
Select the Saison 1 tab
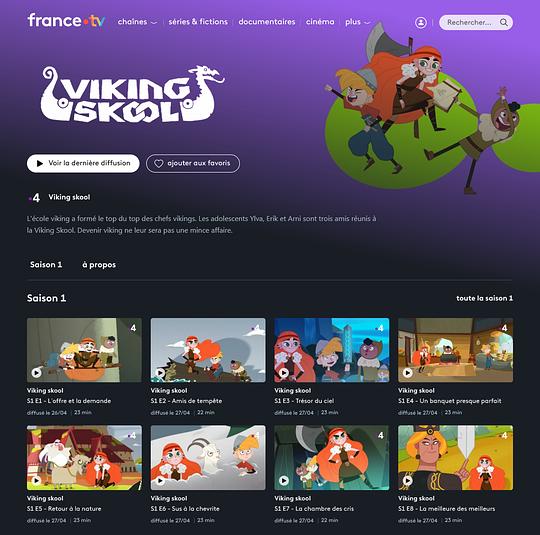(46, 265)
